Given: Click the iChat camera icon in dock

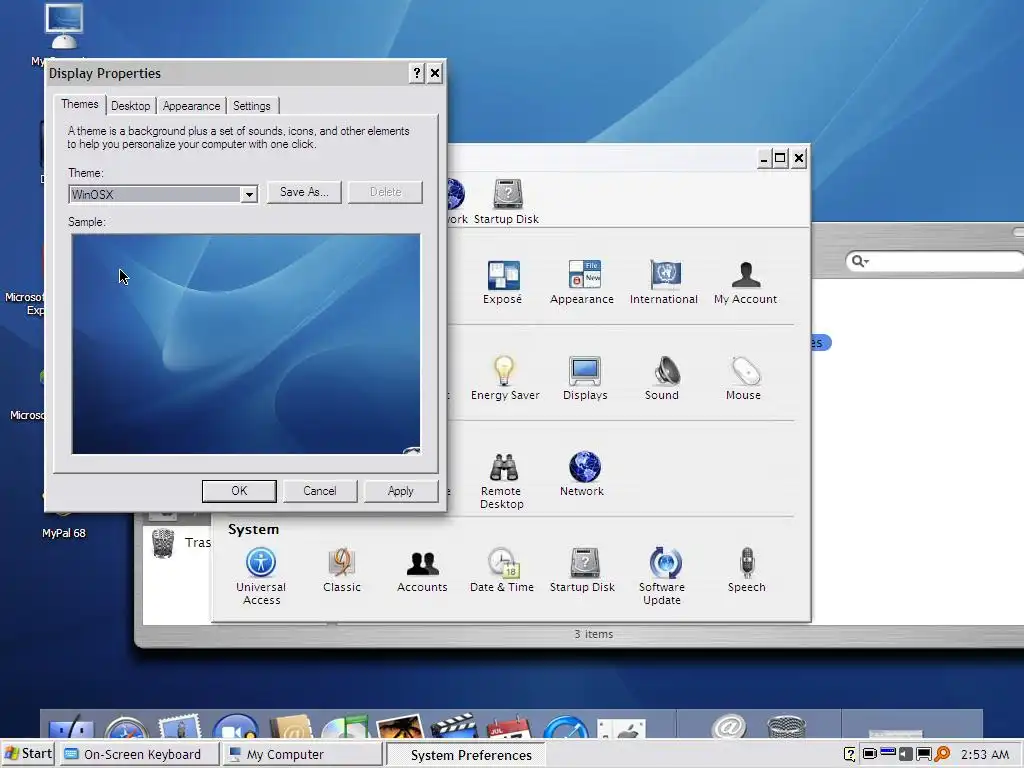Looking at the screenshot, I should [236, 728].
